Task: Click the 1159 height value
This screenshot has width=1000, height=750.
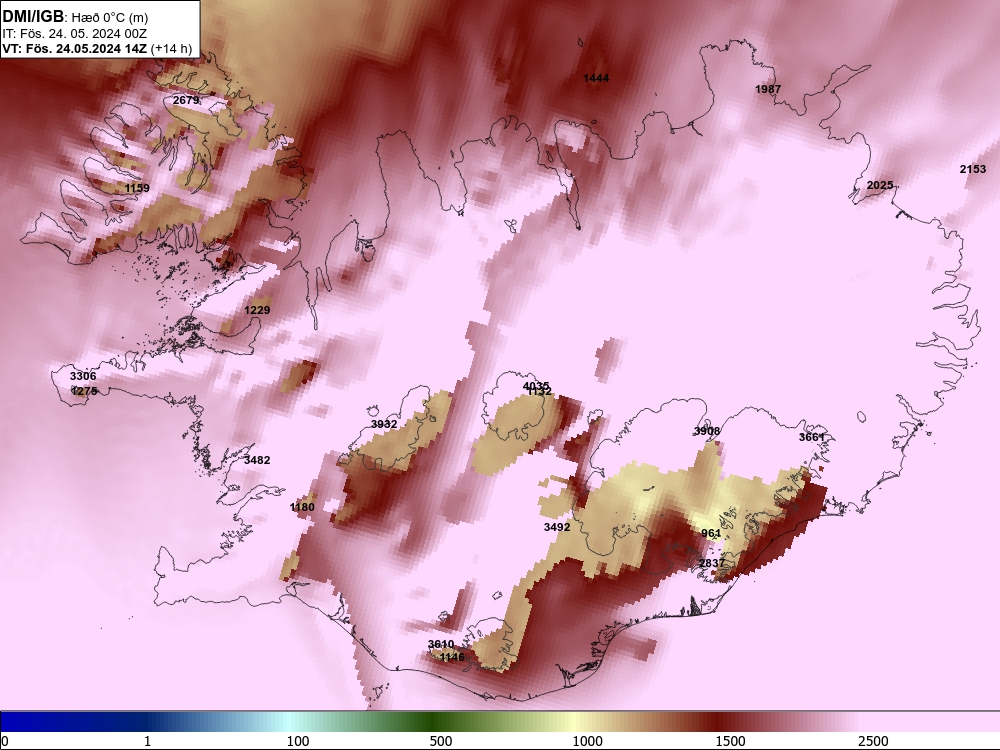Action: (137, 188)
